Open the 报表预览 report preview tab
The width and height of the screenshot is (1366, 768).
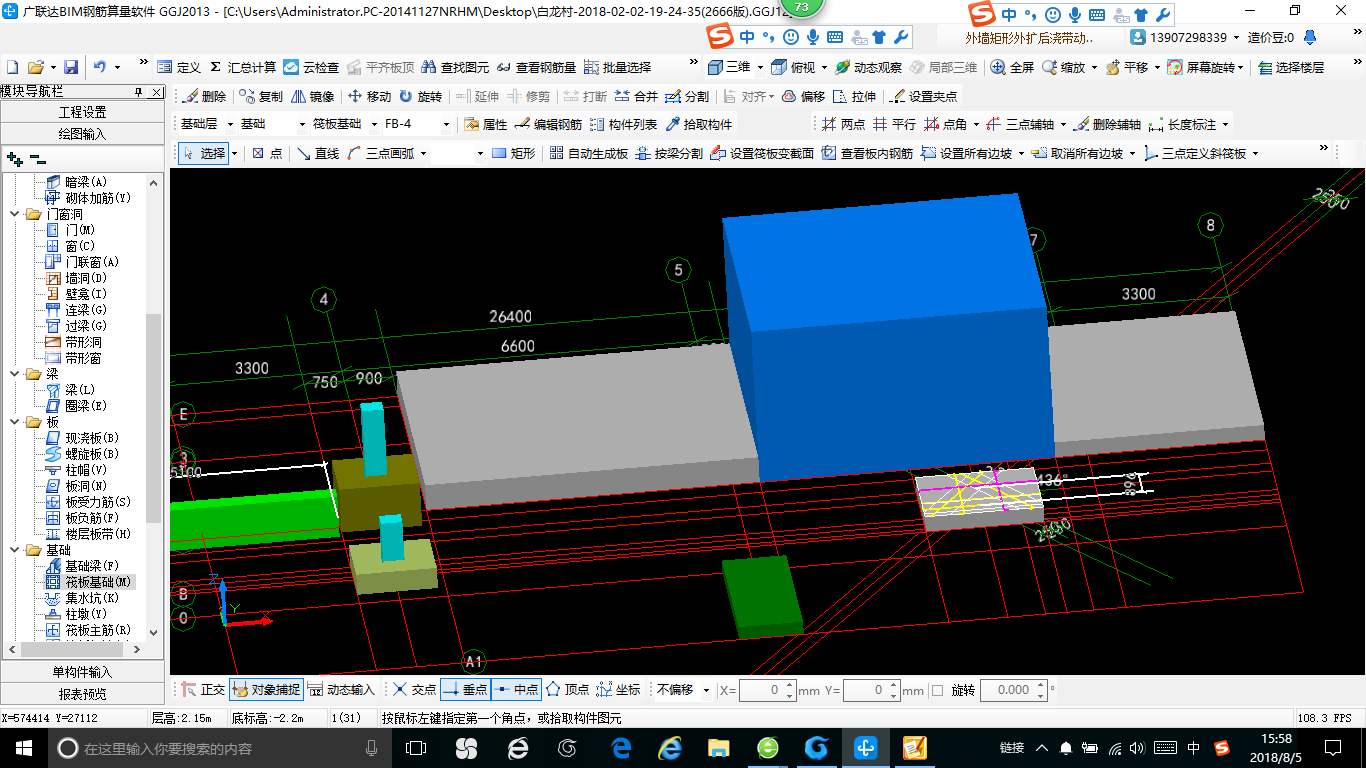(82, 694)
